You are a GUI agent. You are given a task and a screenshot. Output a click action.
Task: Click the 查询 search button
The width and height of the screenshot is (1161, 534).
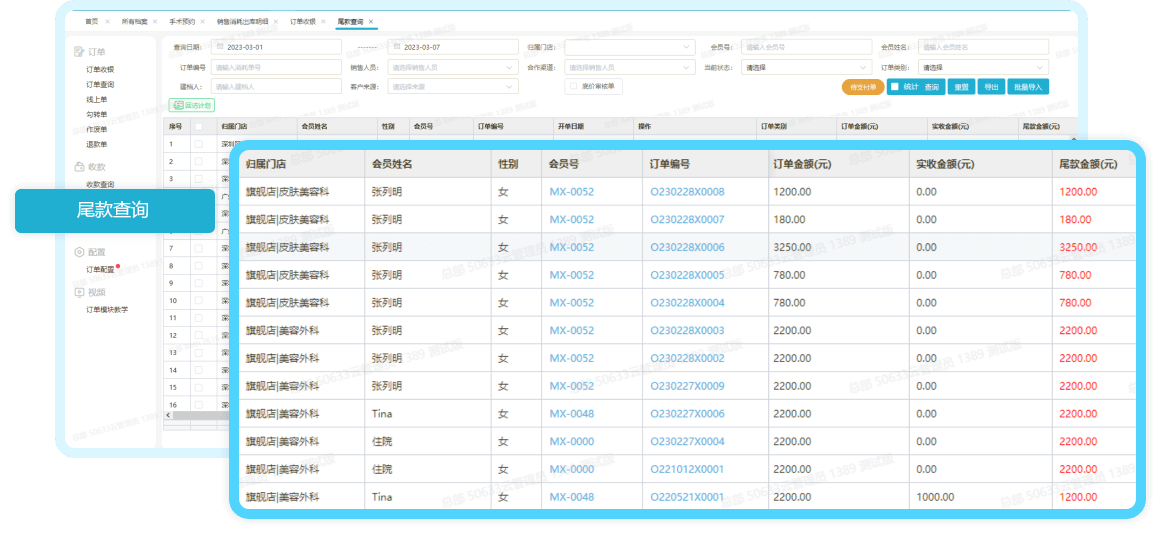[x=931, y=87]
